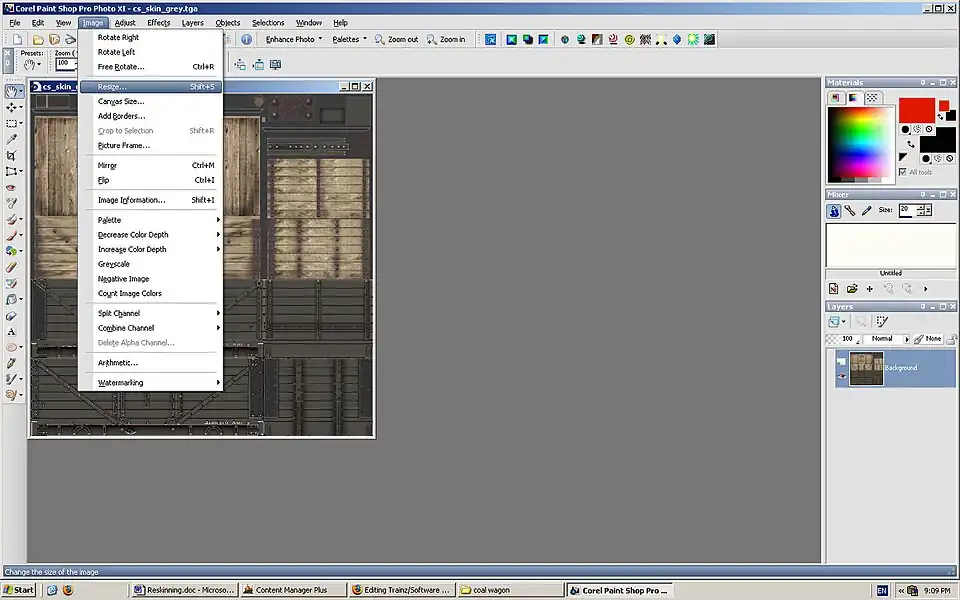Pick the Dropper tool in the toolbox
The height and width of the screenshot is (600, 960).
12,139
